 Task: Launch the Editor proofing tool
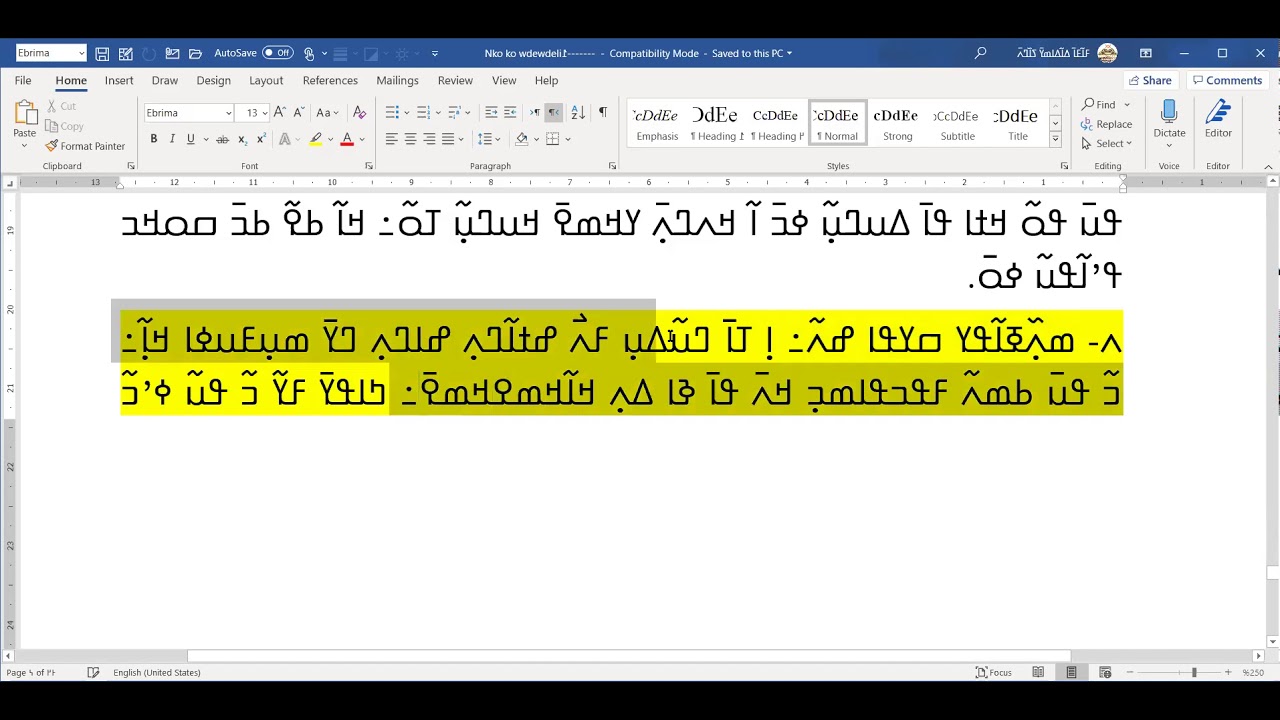pos(1218,120)
